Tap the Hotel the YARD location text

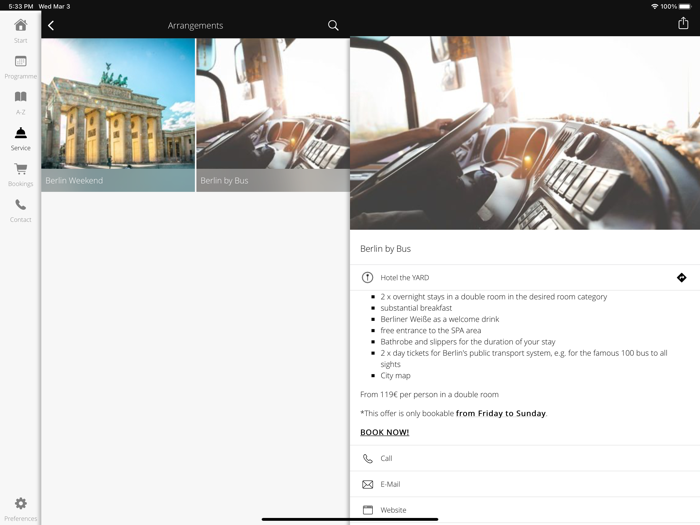[404, 278]
